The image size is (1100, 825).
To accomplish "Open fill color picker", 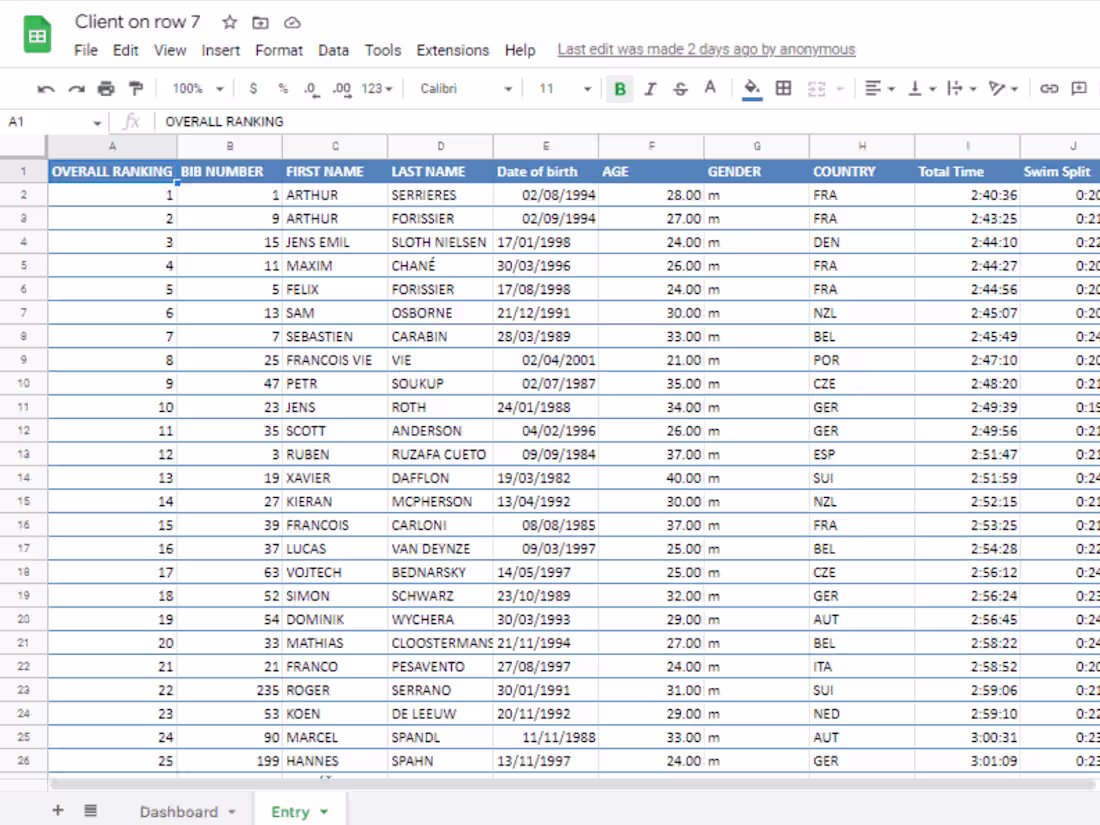I will 752,89.
